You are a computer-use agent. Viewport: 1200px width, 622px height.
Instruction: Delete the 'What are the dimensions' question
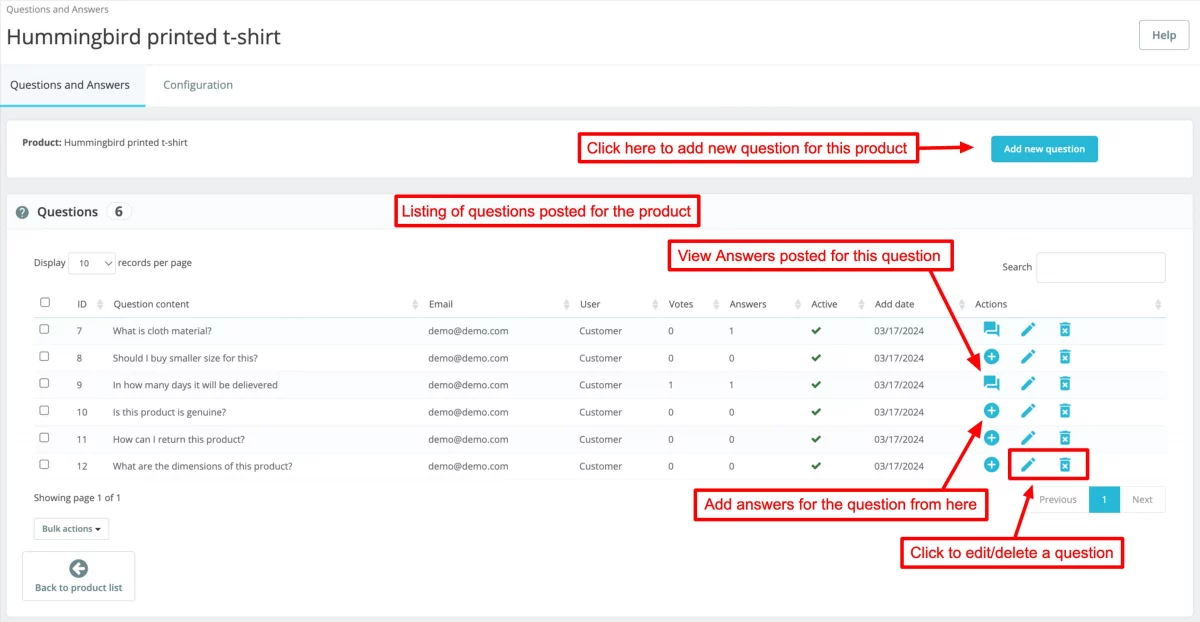click(x=1065, y=464)
